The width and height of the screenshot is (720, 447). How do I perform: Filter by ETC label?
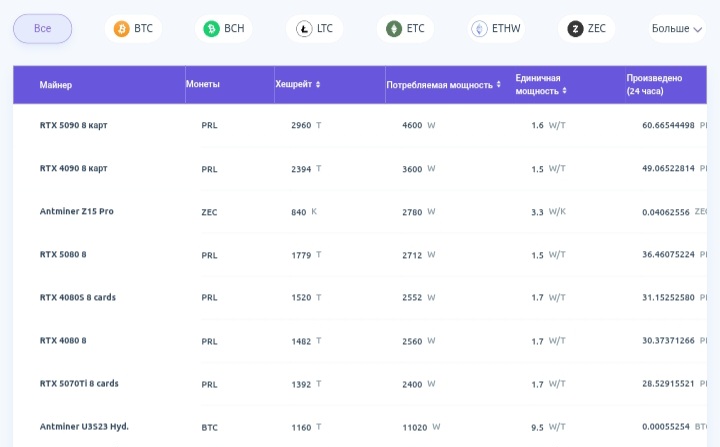pos(416,28)
